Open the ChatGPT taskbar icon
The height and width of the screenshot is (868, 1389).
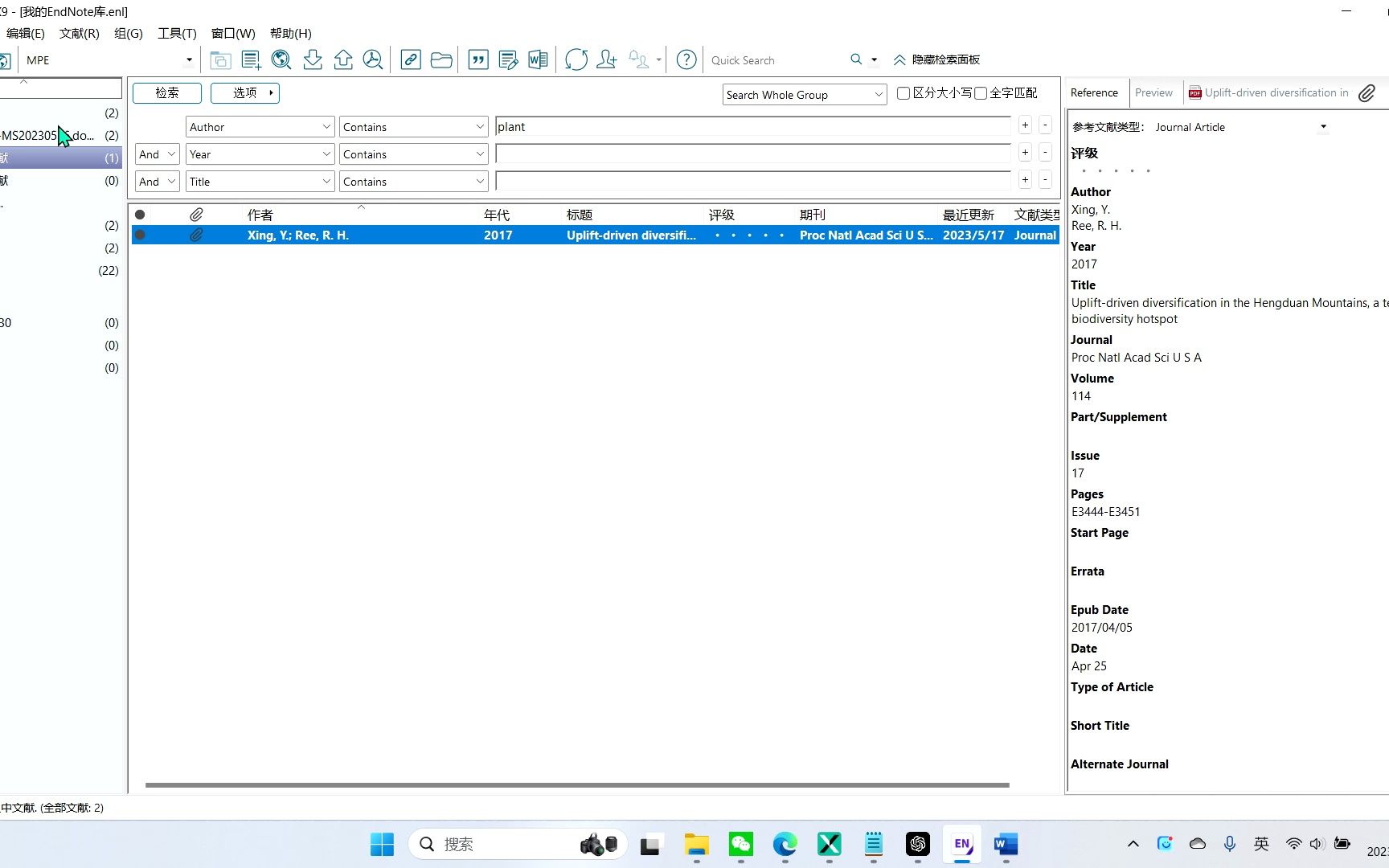[x=917, y=844]
